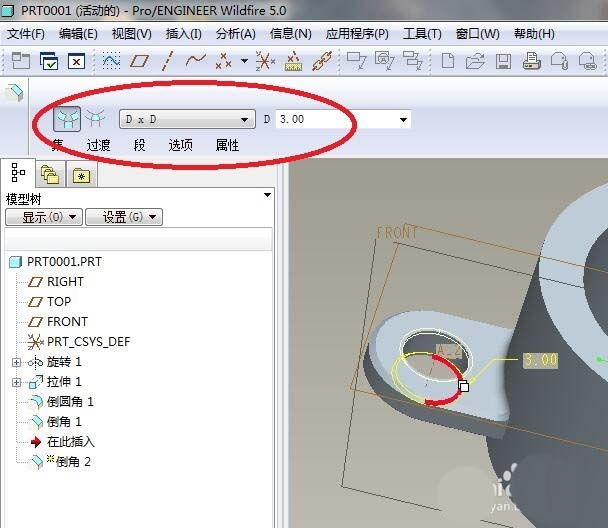The image size is (608, 528).
Task: Open the 设置(G) dropdown button
Action: 124,217
